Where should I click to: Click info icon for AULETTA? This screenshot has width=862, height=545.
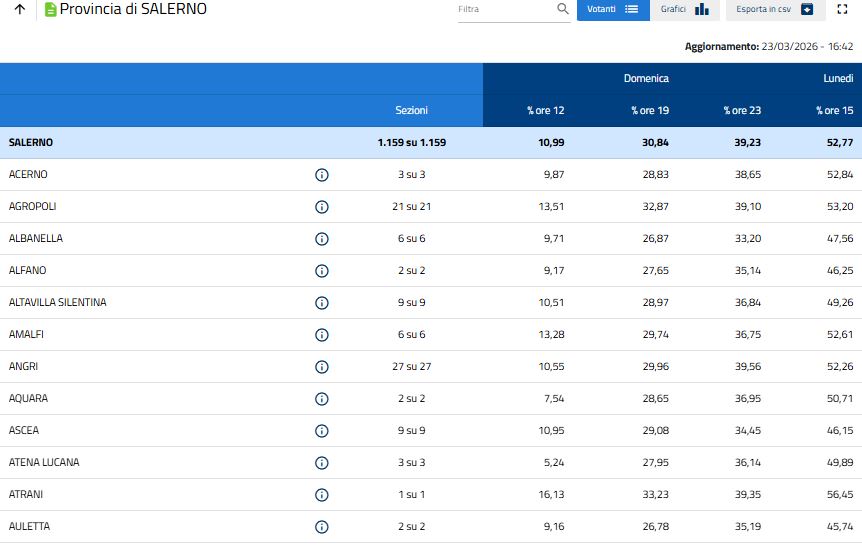click(x=322, y=527)
